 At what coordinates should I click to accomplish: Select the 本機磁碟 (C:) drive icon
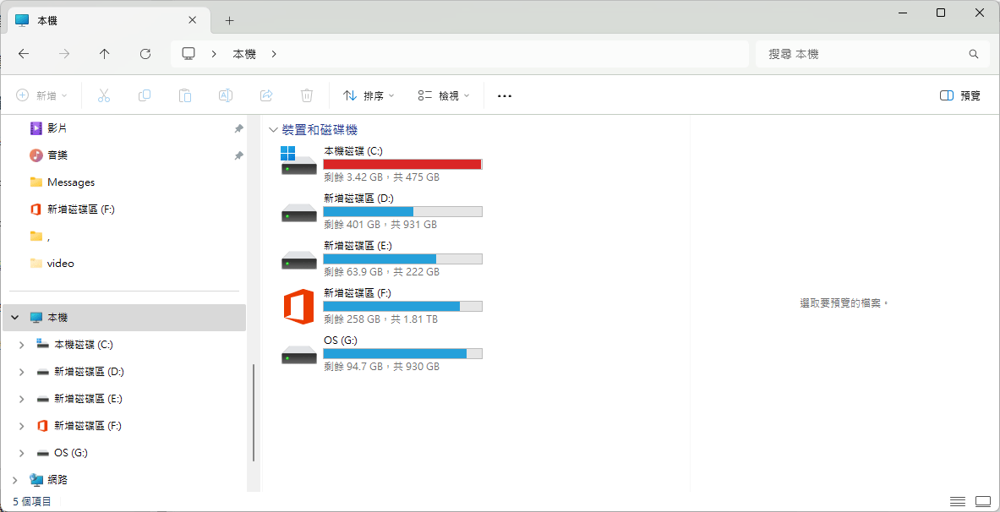[x=299, y=164]
